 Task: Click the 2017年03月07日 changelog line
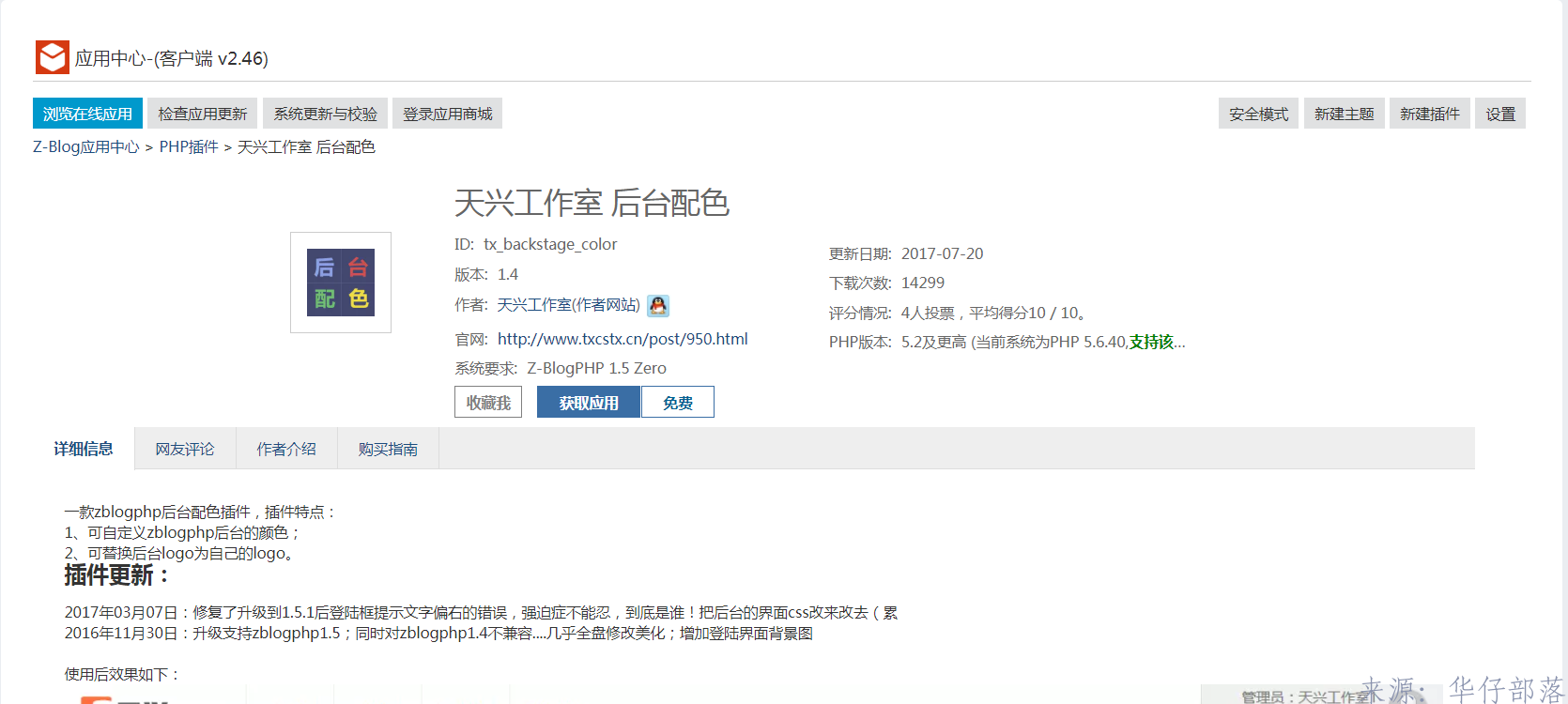[481, 612]
